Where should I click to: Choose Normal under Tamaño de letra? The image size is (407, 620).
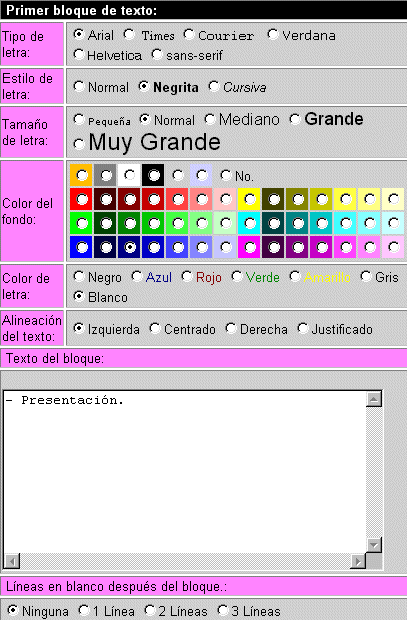click(x=145, y=119)
